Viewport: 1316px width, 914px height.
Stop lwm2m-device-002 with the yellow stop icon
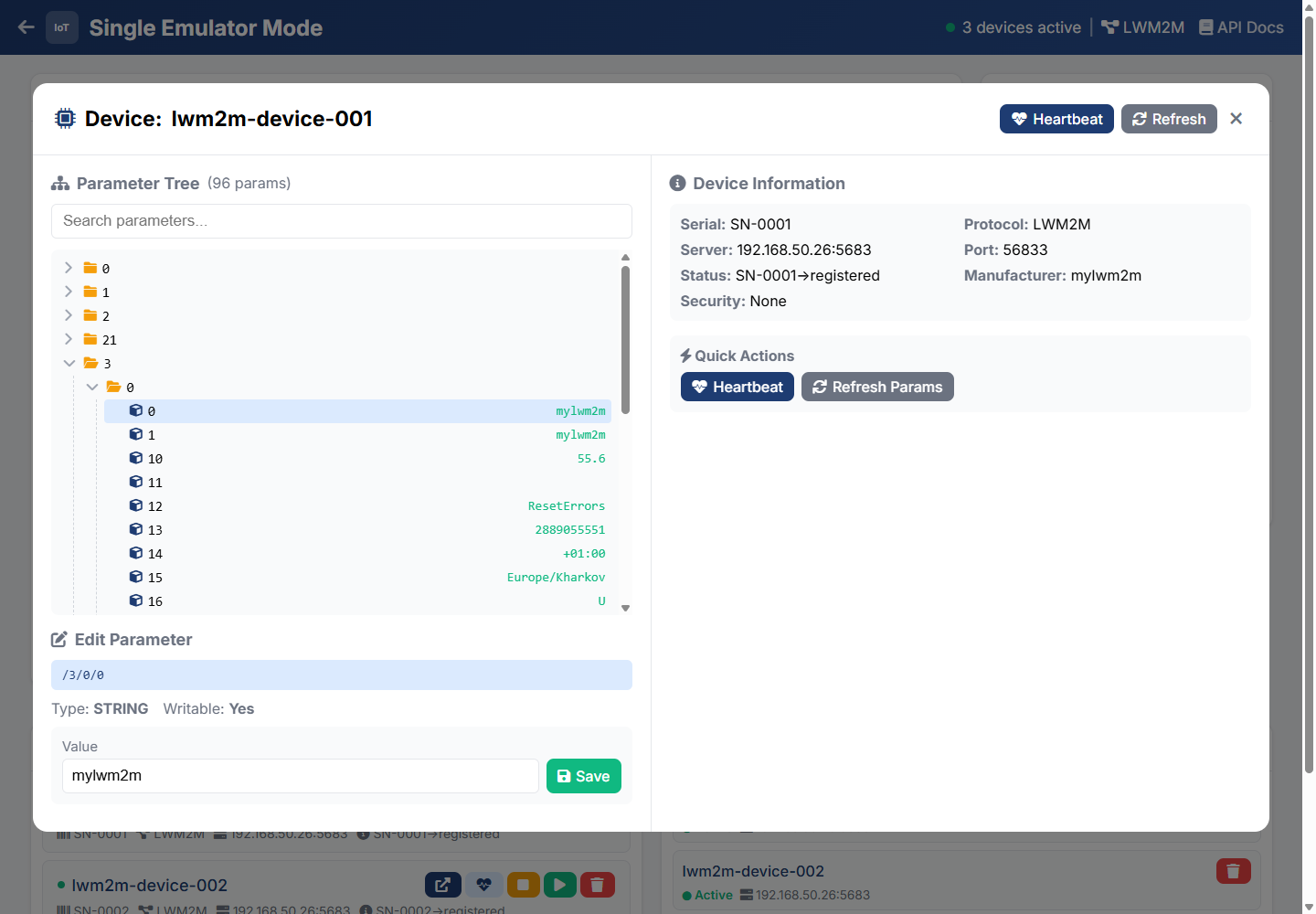[x=524, y=885]
